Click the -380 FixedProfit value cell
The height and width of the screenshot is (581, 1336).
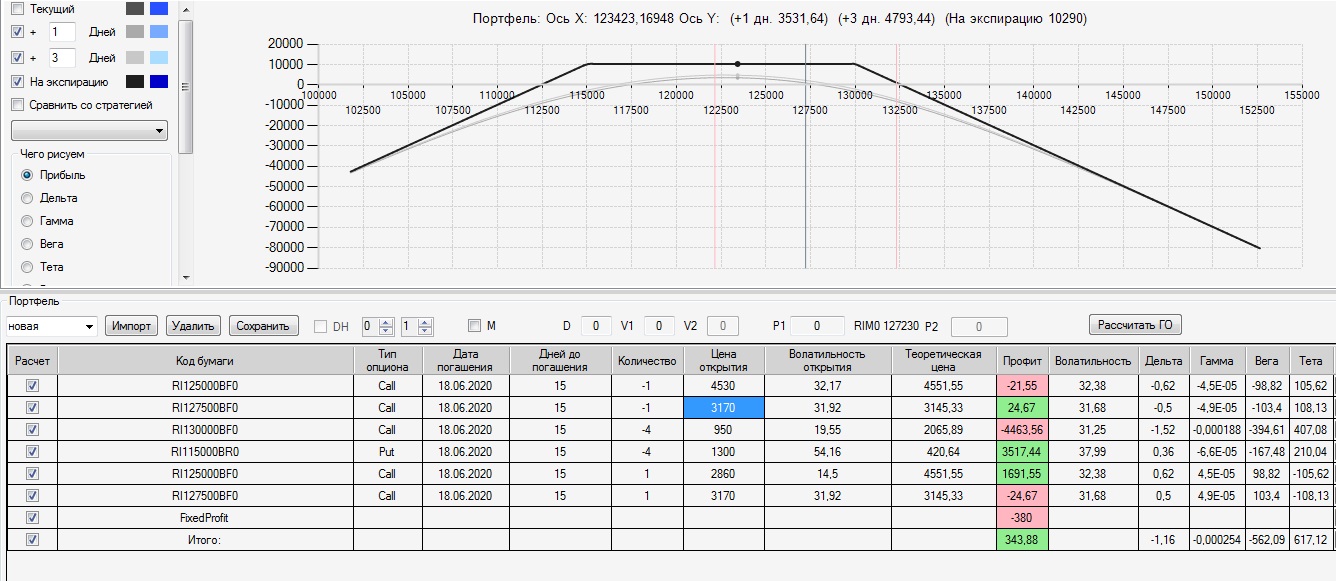pos(1024,517)
